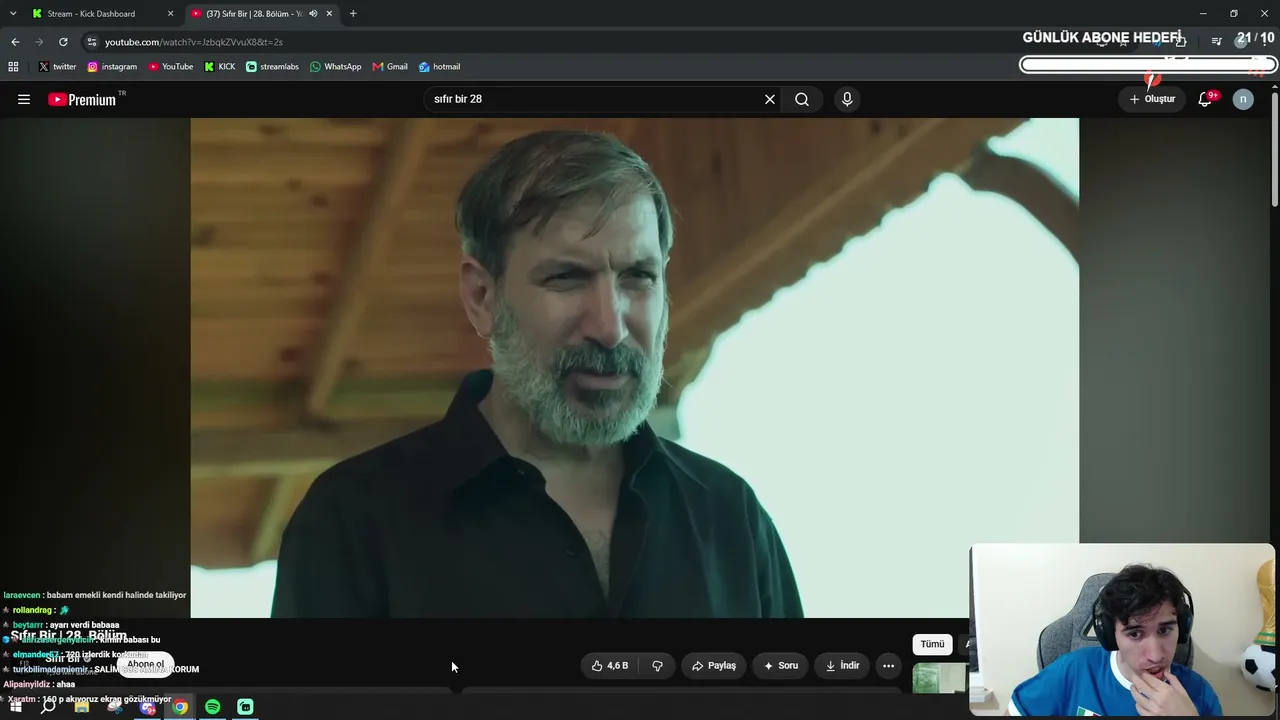Viewport: 1280px width, 720px height.
Task: Go back with the browser back arrow
Action: click(15, 42)
